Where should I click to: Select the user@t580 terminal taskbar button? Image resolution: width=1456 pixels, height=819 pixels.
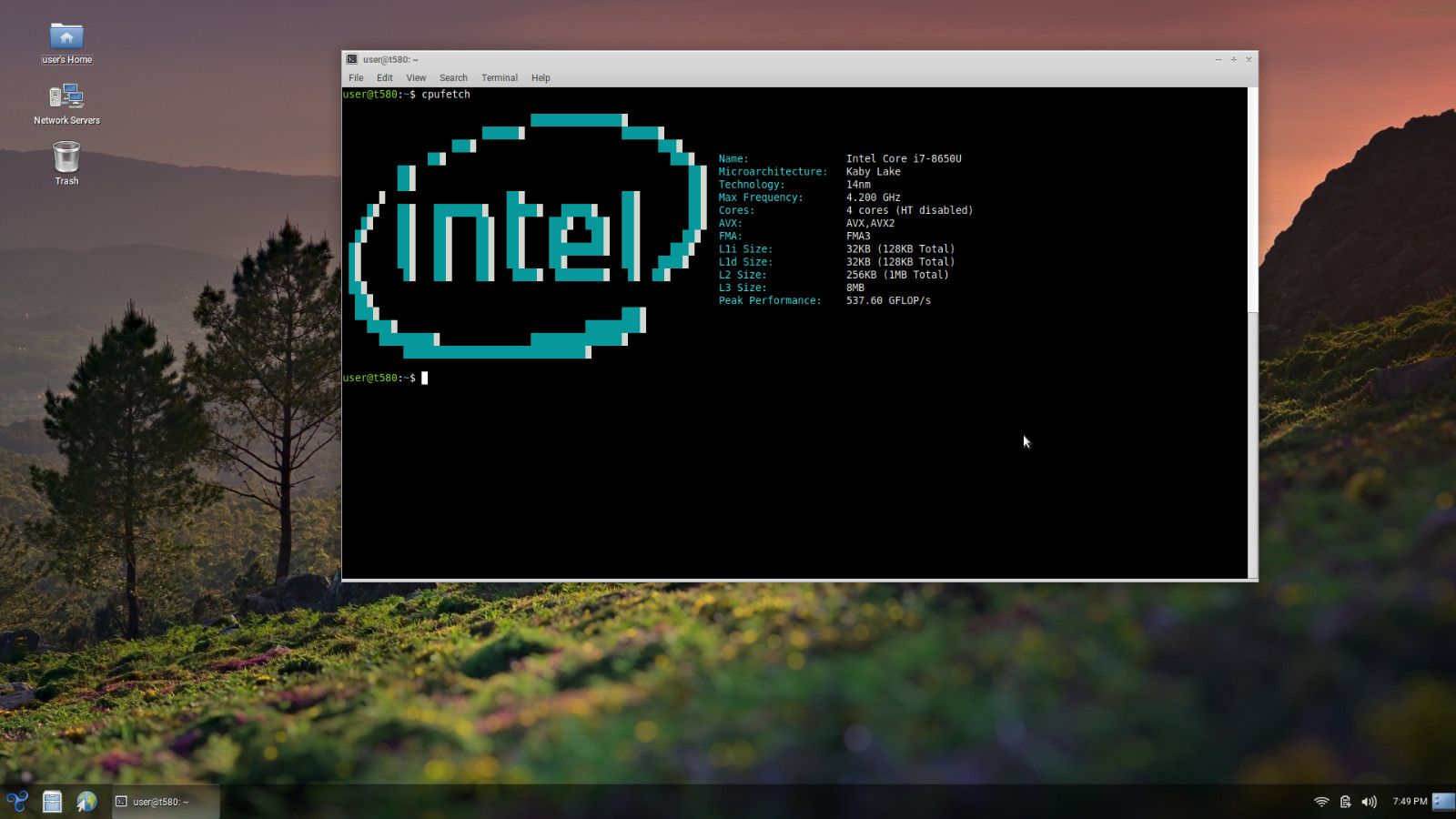(x=166, y=802)
